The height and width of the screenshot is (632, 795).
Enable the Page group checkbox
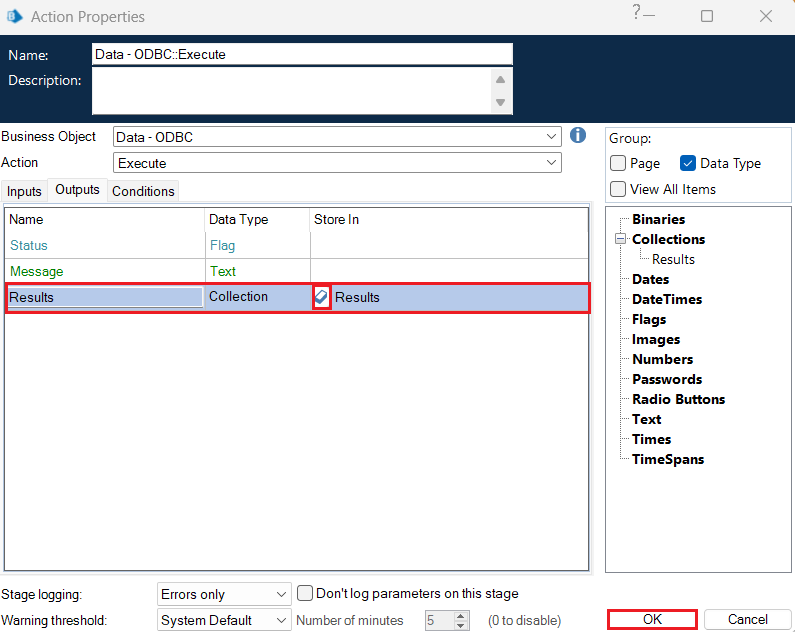point(619,163)
